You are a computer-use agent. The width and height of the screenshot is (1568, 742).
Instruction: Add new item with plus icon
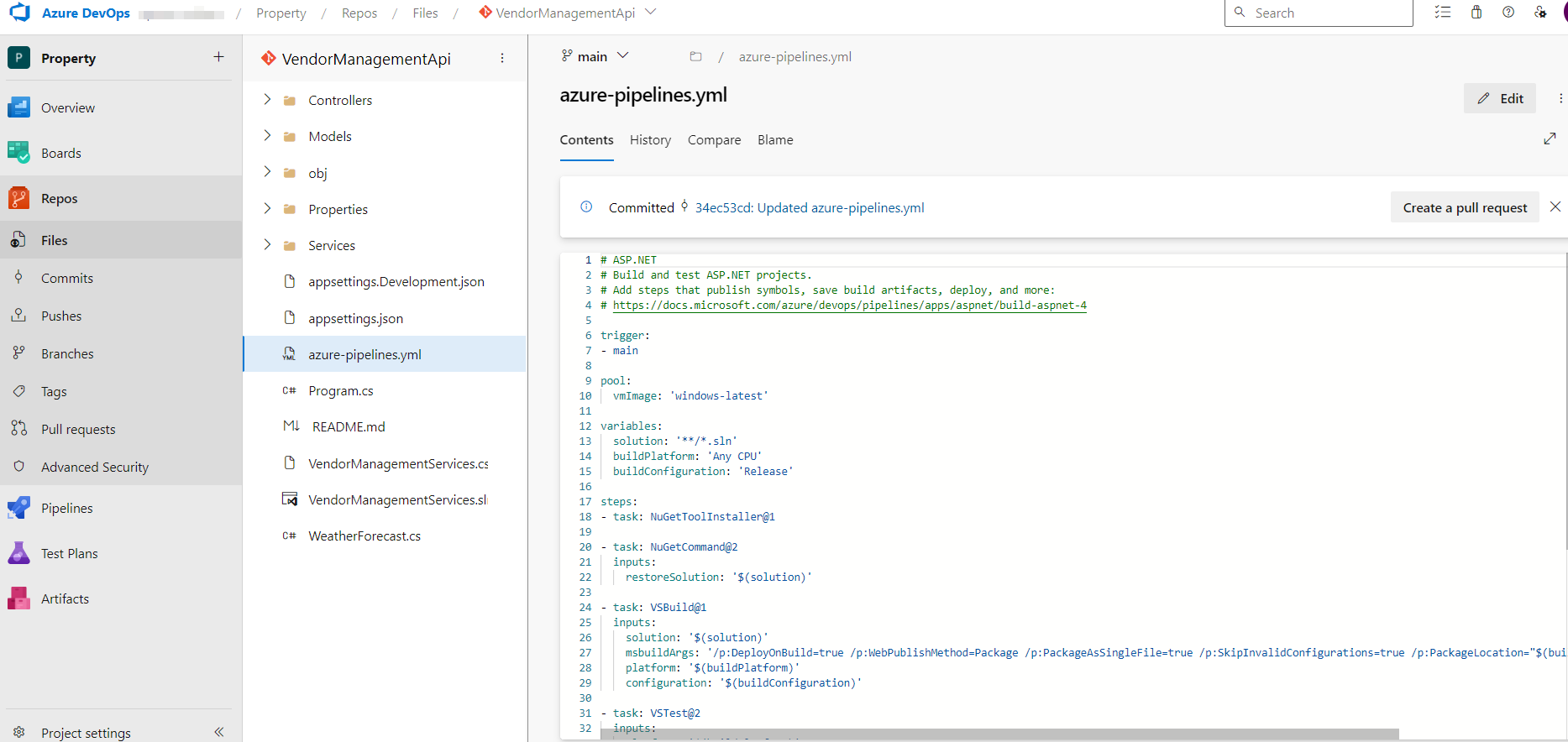pyautogui.click(x=218, y=57)
